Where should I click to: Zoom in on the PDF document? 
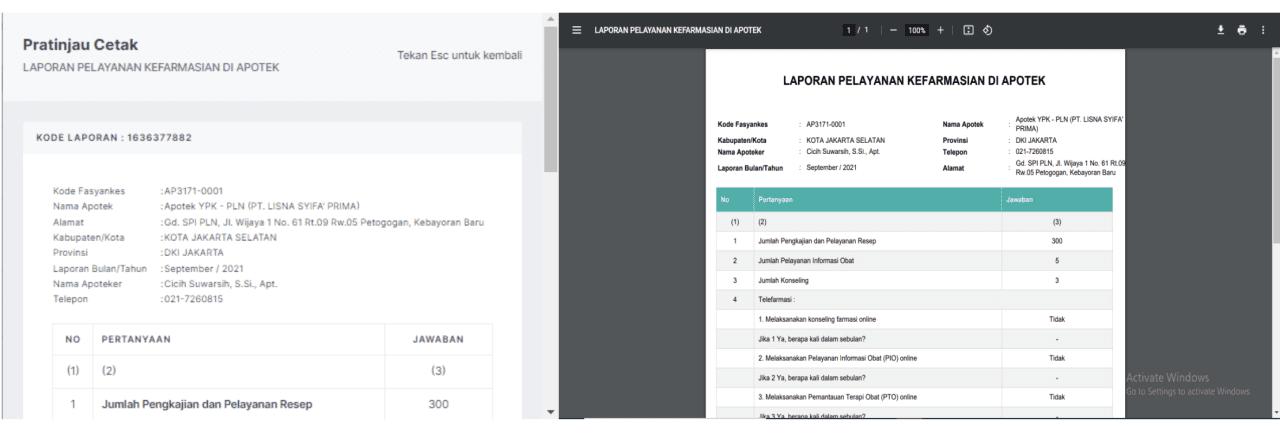pos(940,30)
